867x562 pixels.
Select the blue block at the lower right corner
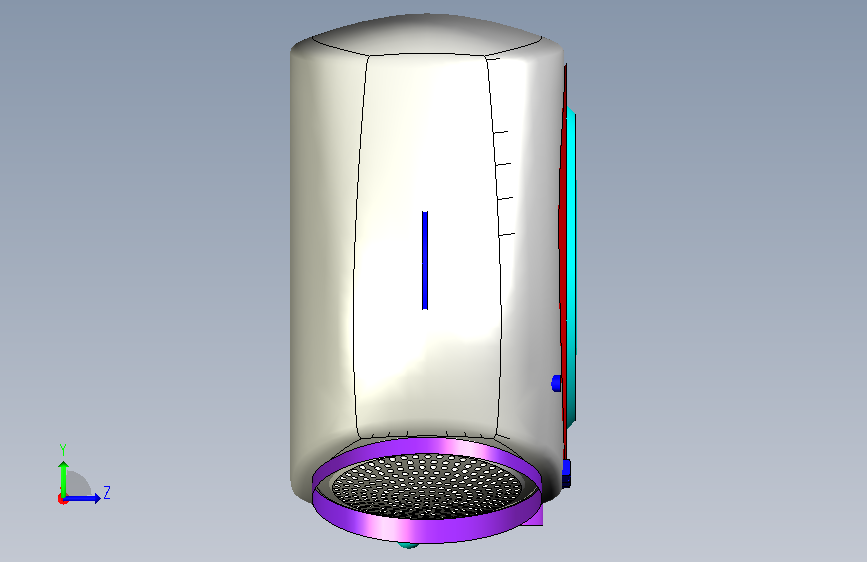point(566,473)
